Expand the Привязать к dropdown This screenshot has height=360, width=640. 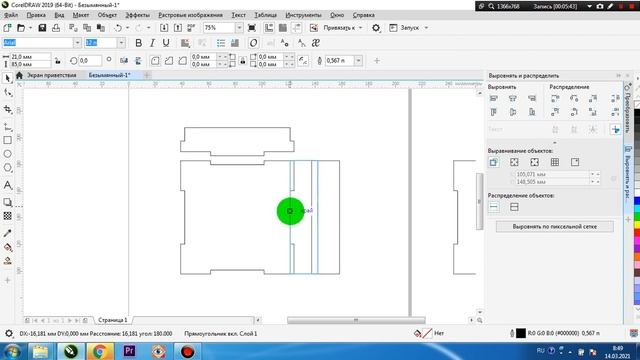tap(360, 28)
